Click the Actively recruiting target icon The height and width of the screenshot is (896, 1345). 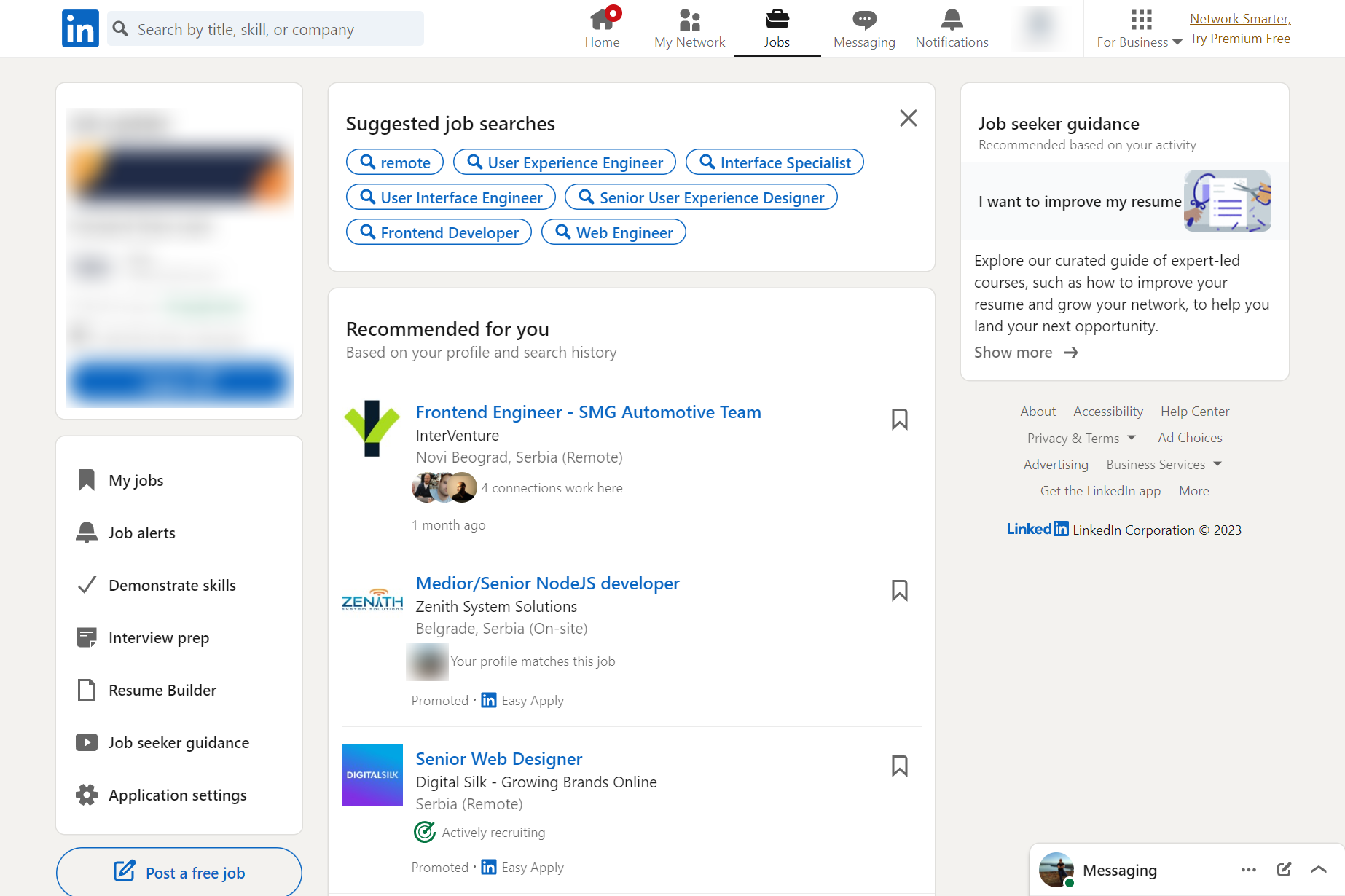[425, 832]
